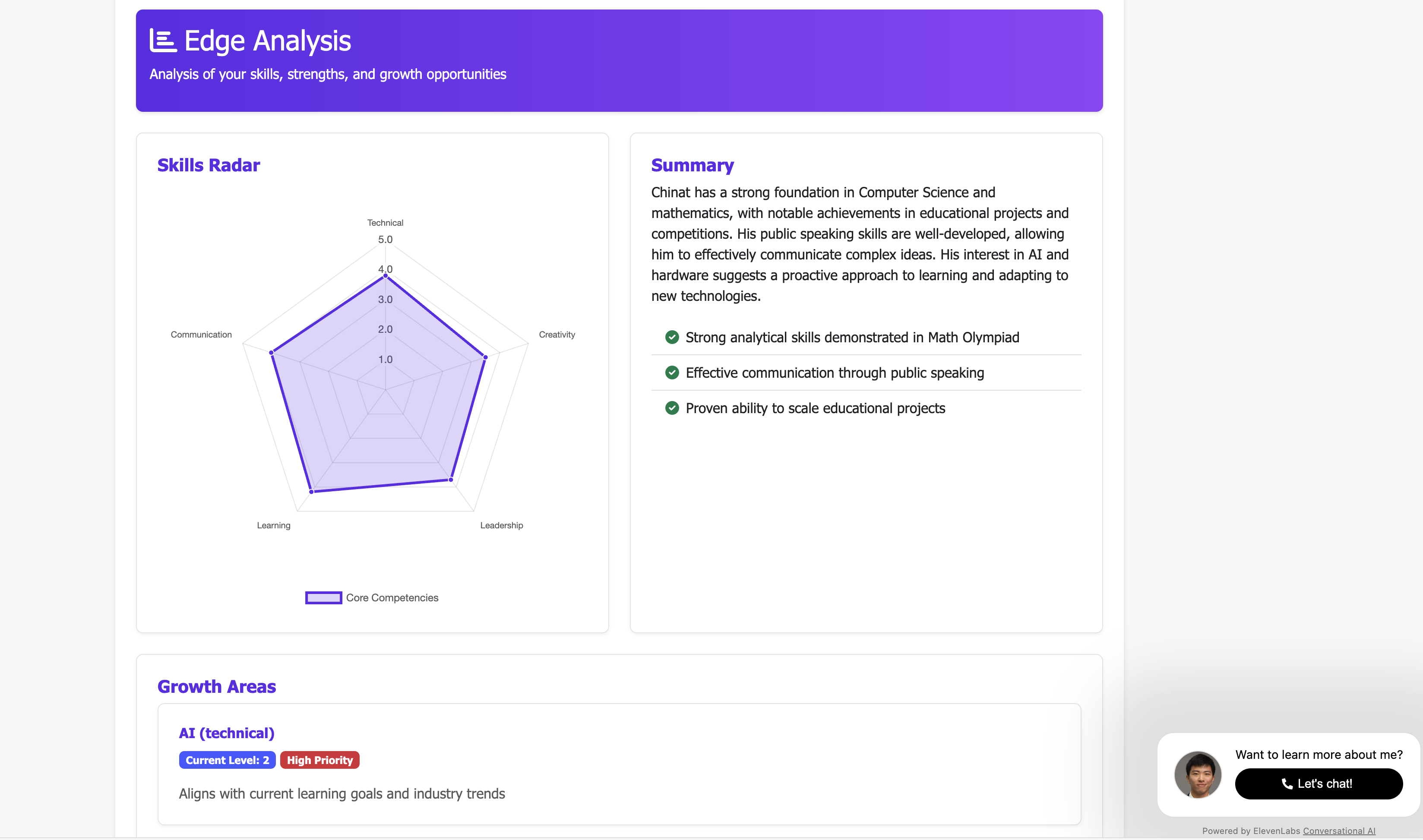Click the Creativity data point on radar chart

(x=485, y=357)
